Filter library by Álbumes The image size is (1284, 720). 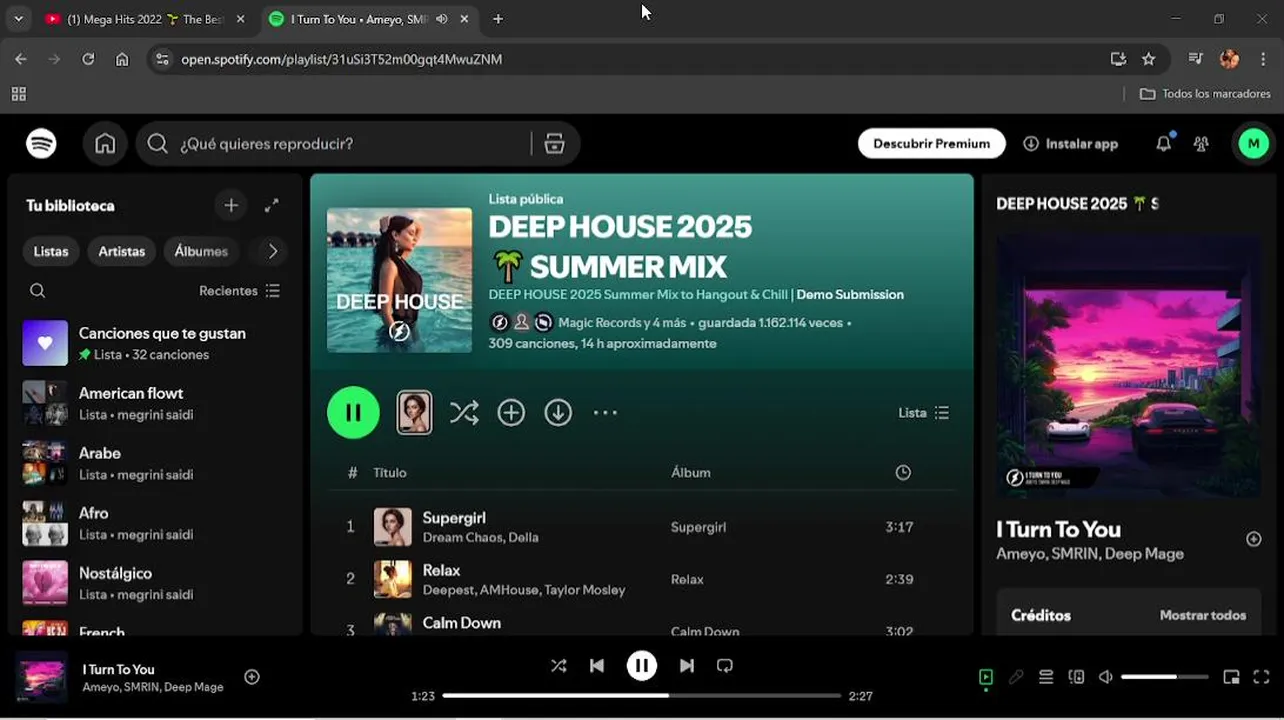coord(201,251)
